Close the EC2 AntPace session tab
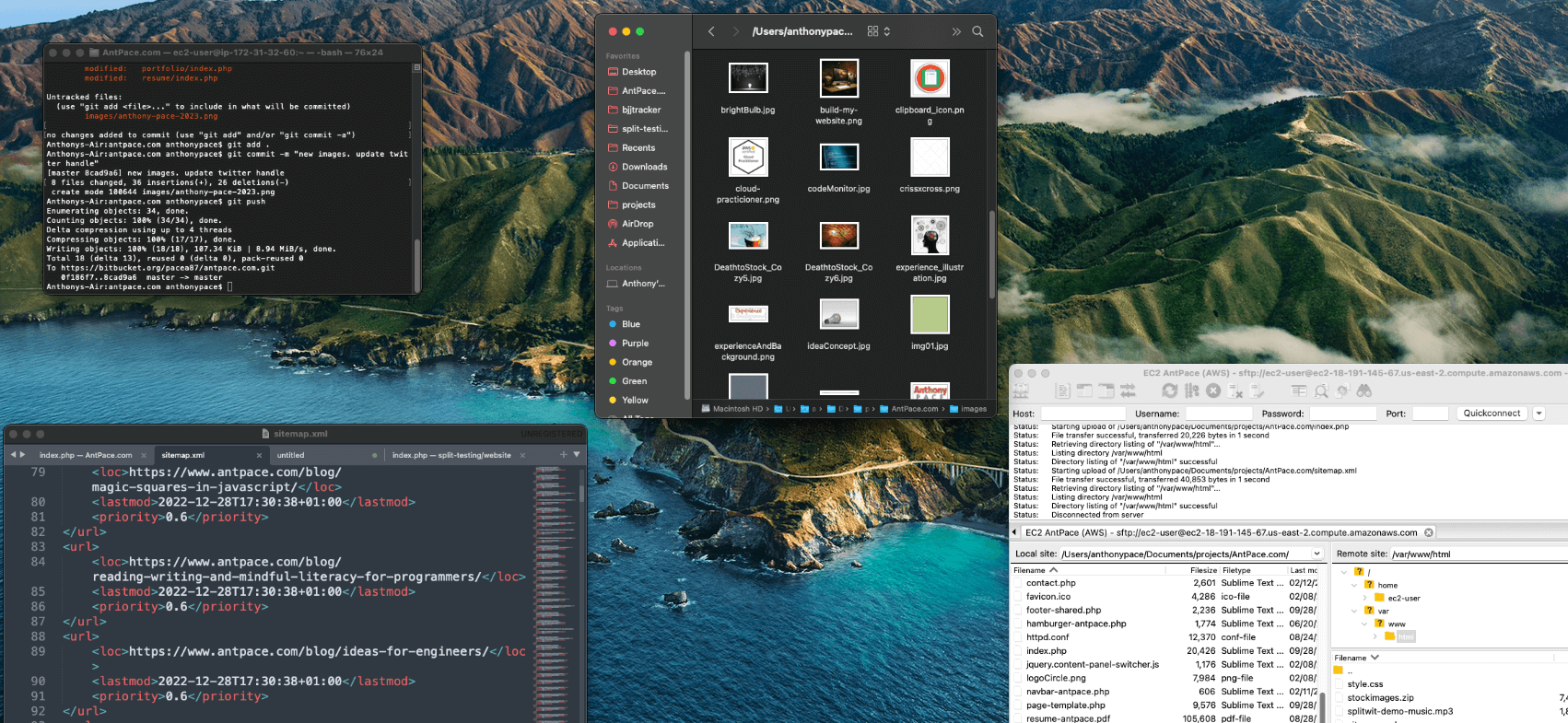 point(1429,532)
